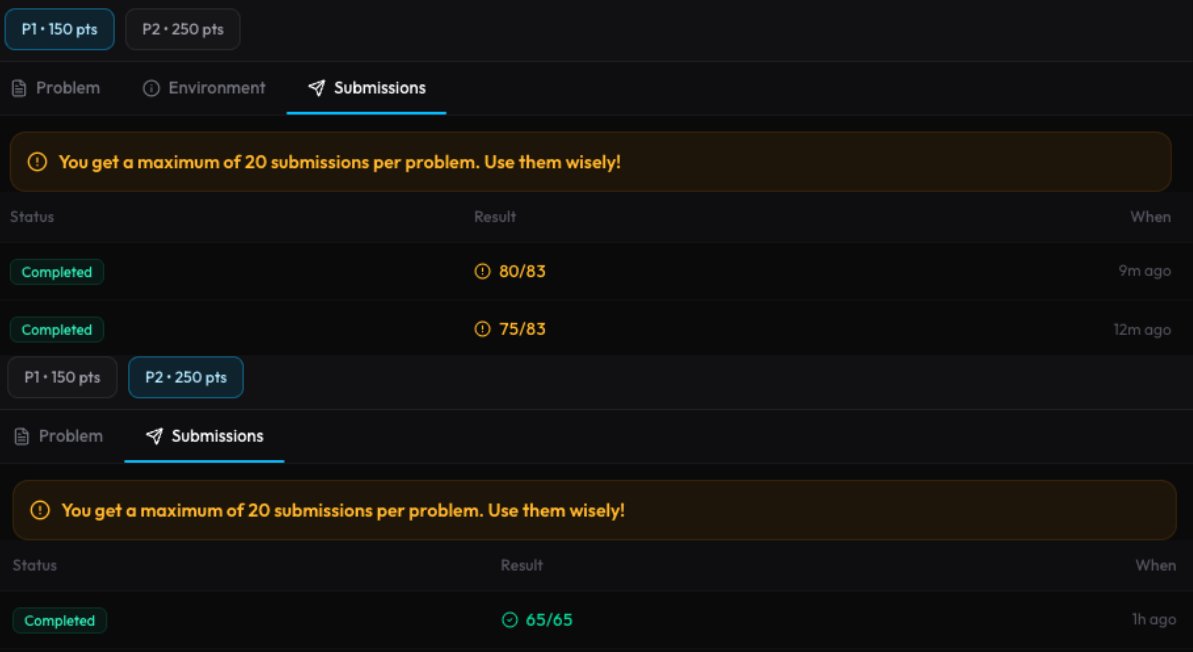
Task: Click Completed badge in the 80/83 row
Action: 57,272
